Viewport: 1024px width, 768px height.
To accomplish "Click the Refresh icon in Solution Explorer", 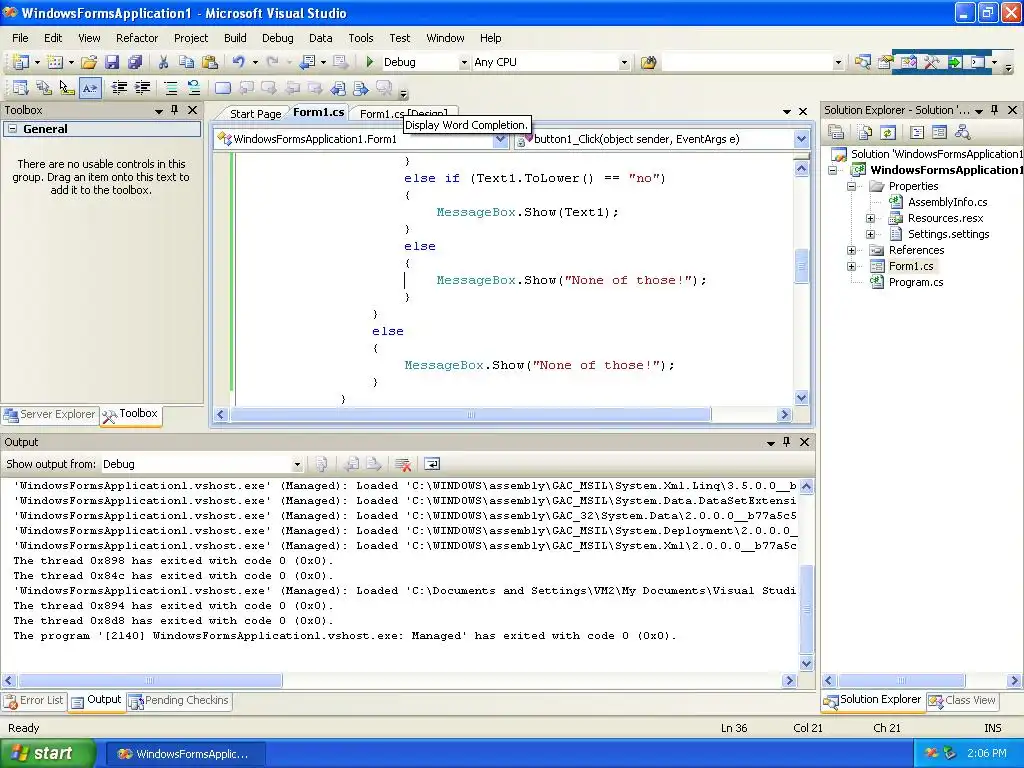I will (888, 133).
